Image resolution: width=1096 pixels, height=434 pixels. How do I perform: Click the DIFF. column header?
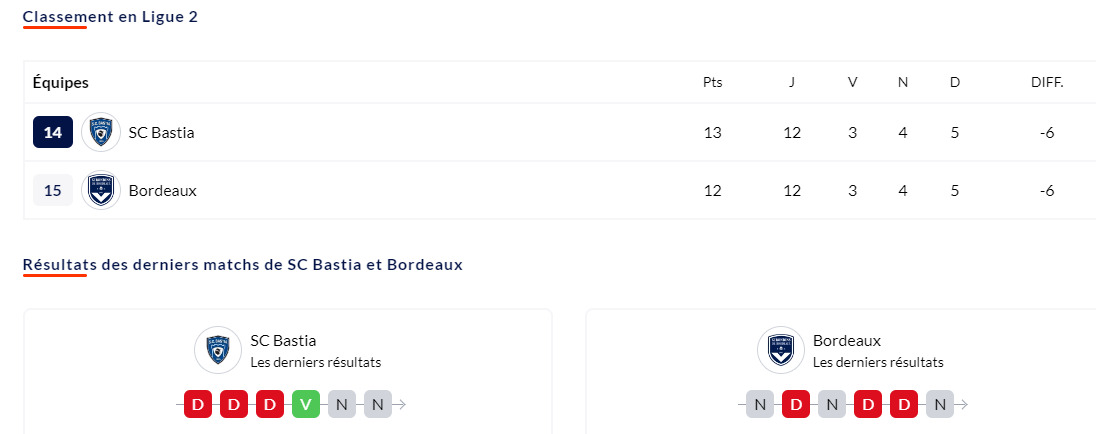click(x=1047, y=82)
